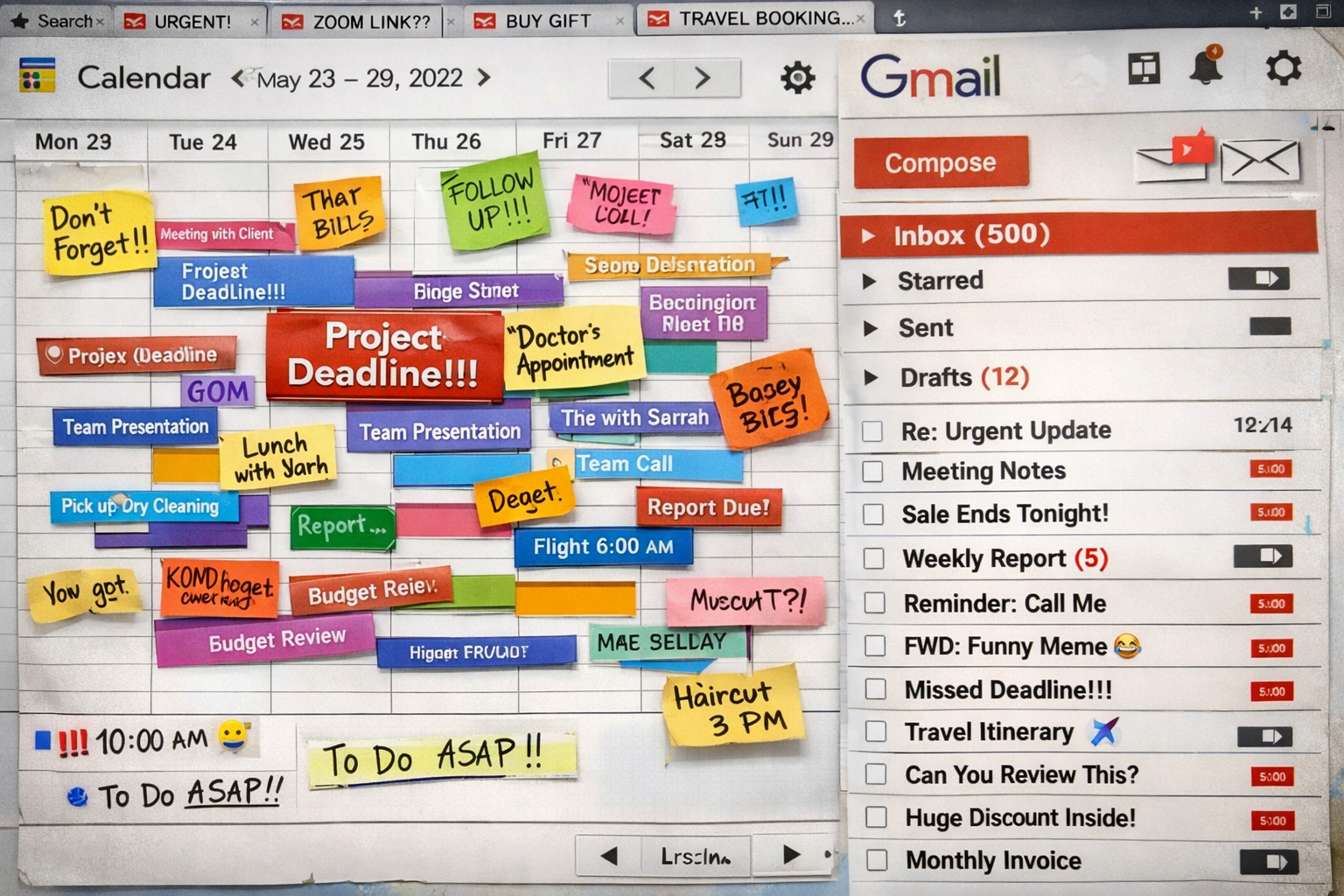Click the label icon on Monthly Invoice row
1344x896 pixels.
tap(1269, 863)
